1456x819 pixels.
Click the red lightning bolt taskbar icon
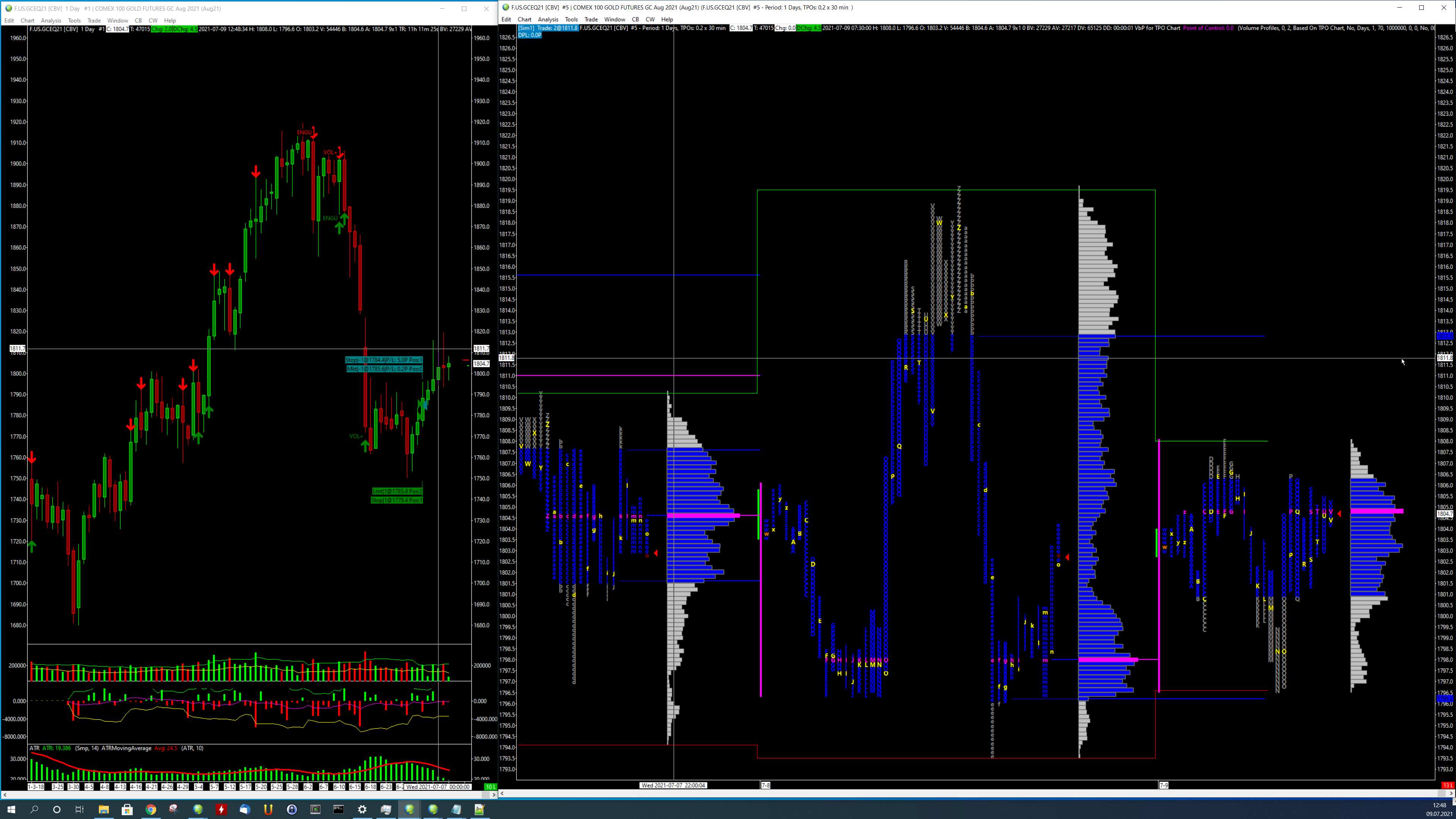tap(221, 810)
